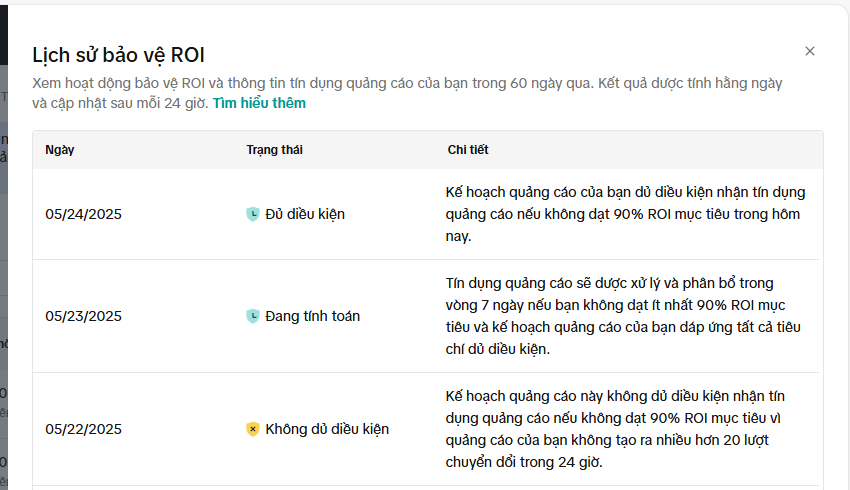Click the Đang tính toán status label
The image size is (850, 490).
click(x=312, y=316)
